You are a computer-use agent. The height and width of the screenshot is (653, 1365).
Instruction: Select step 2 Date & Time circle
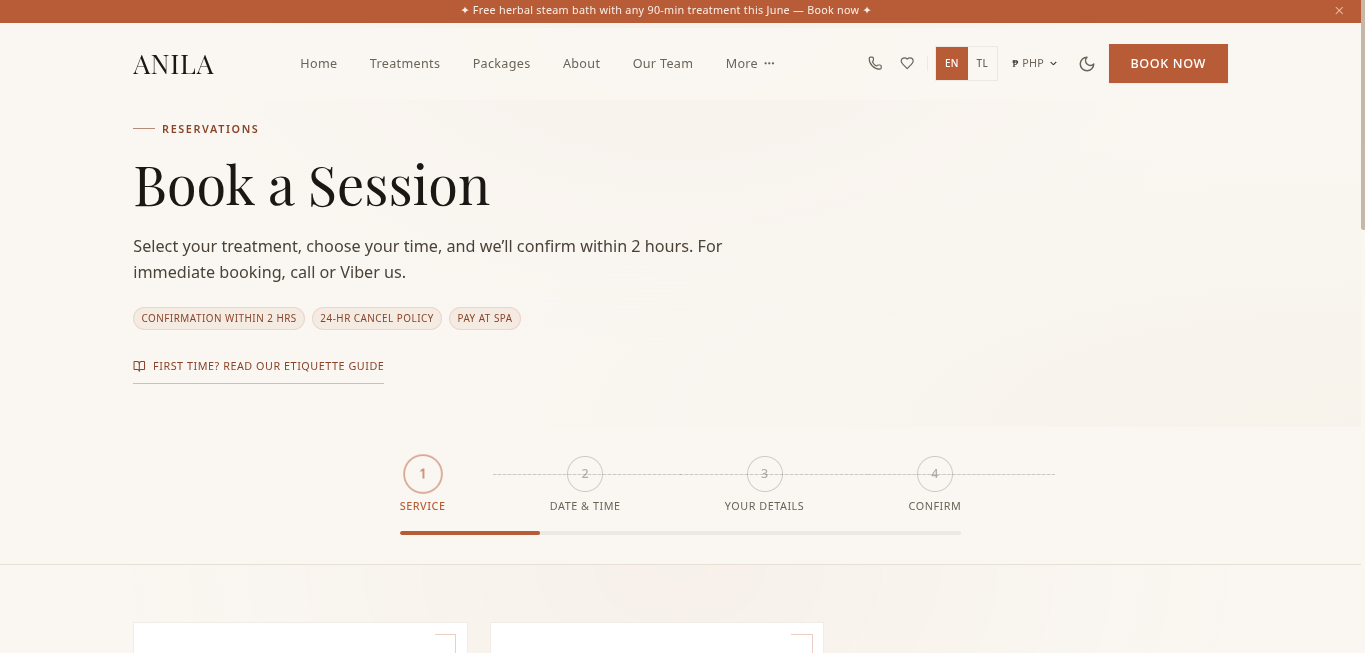click(585, 474)
